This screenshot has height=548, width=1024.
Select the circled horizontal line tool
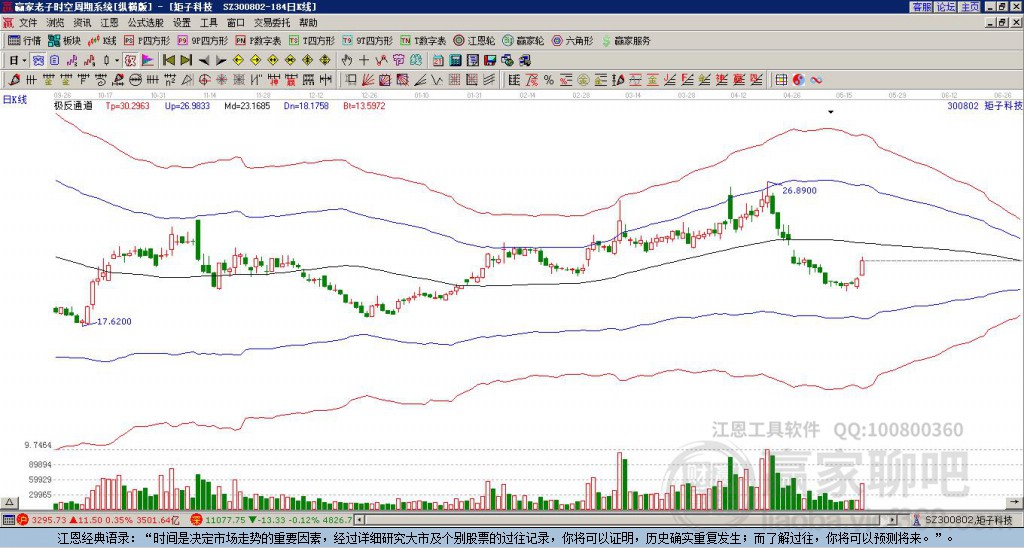coord(135,80)
